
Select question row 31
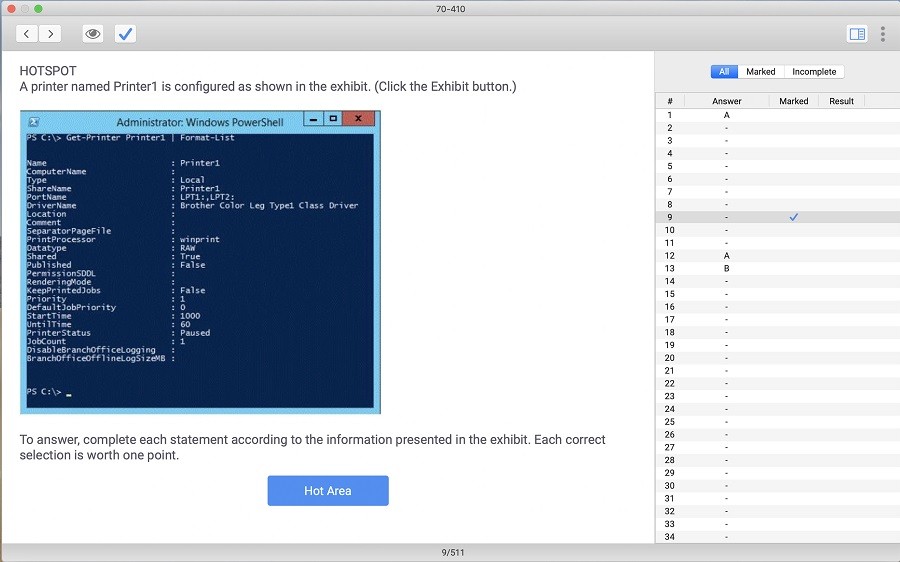[x=777, y=498]
